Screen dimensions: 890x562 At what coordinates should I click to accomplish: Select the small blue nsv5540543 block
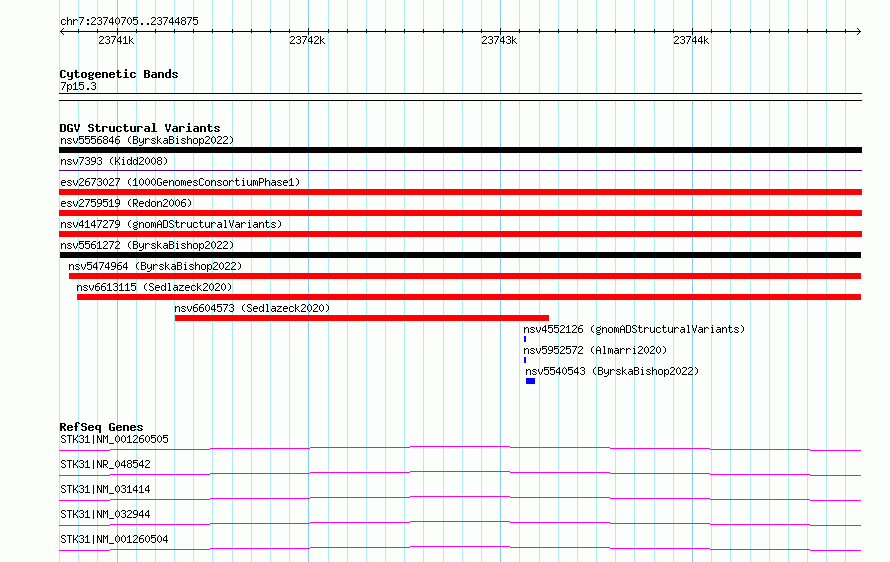tap(530, 381)
